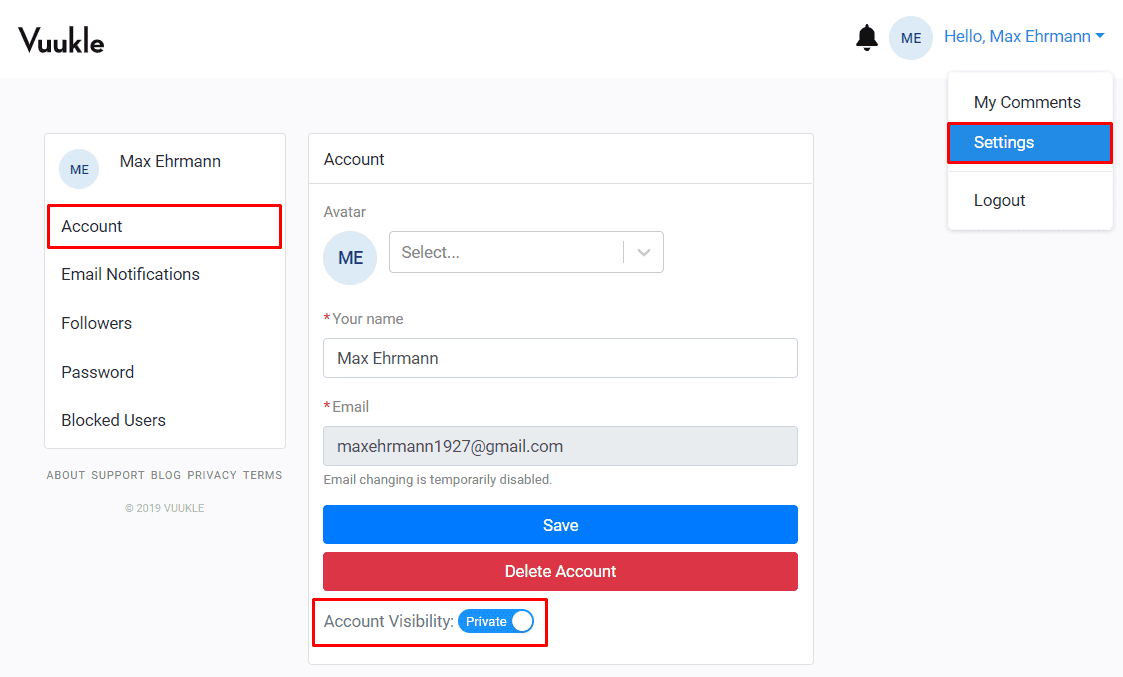Click the Avatar preview circle in form
The width and height of the screenshot is (1123, 677).
pyautogui.click(x=350, y=258)
